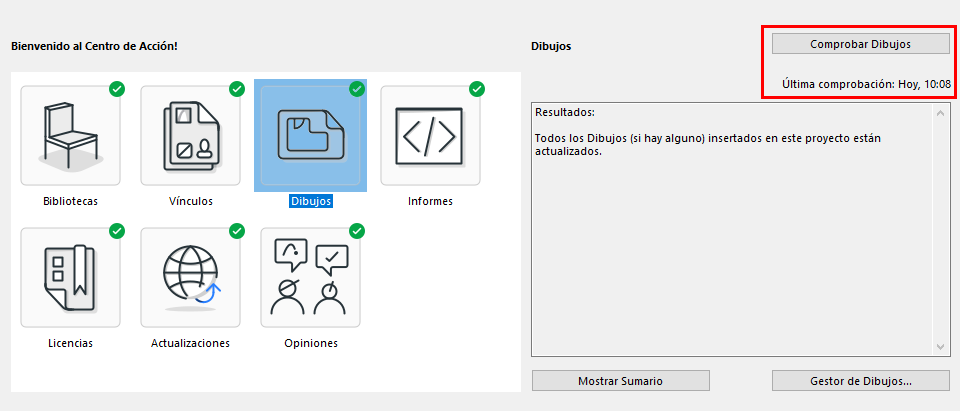Open the Licencias bookmark icon
This screenshot has height=411, width=960.
(70, 277)
